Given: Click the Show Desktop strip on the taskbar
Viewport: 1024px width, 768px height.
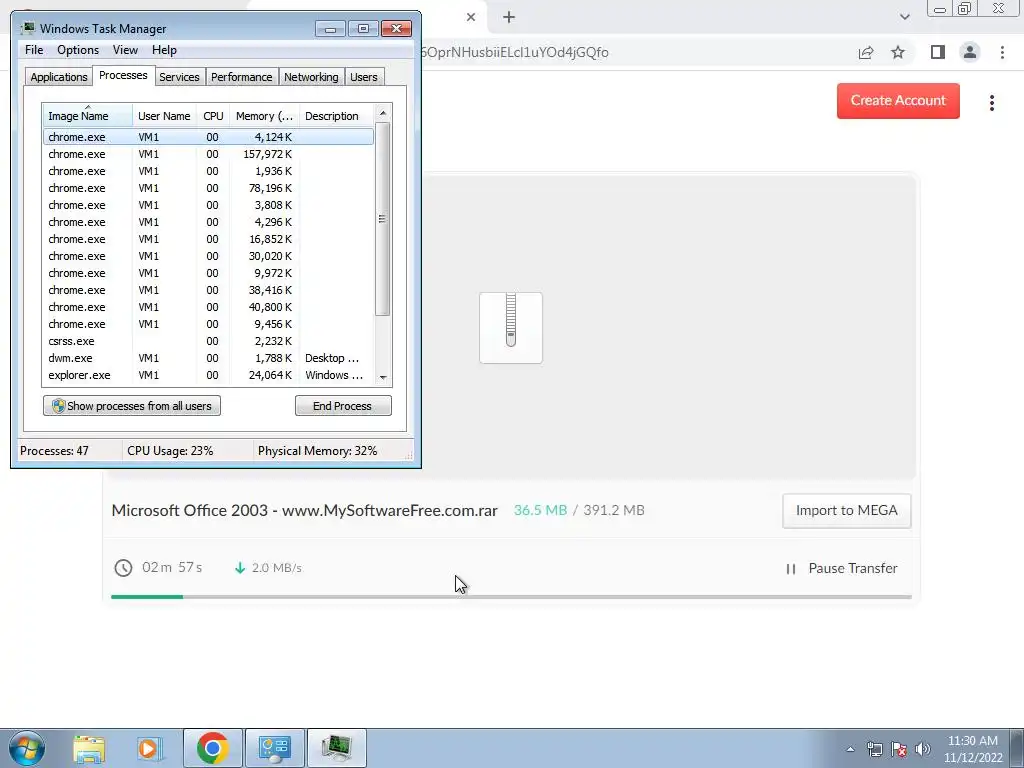Looking at the screenshot, I should tap(1017, 748).
